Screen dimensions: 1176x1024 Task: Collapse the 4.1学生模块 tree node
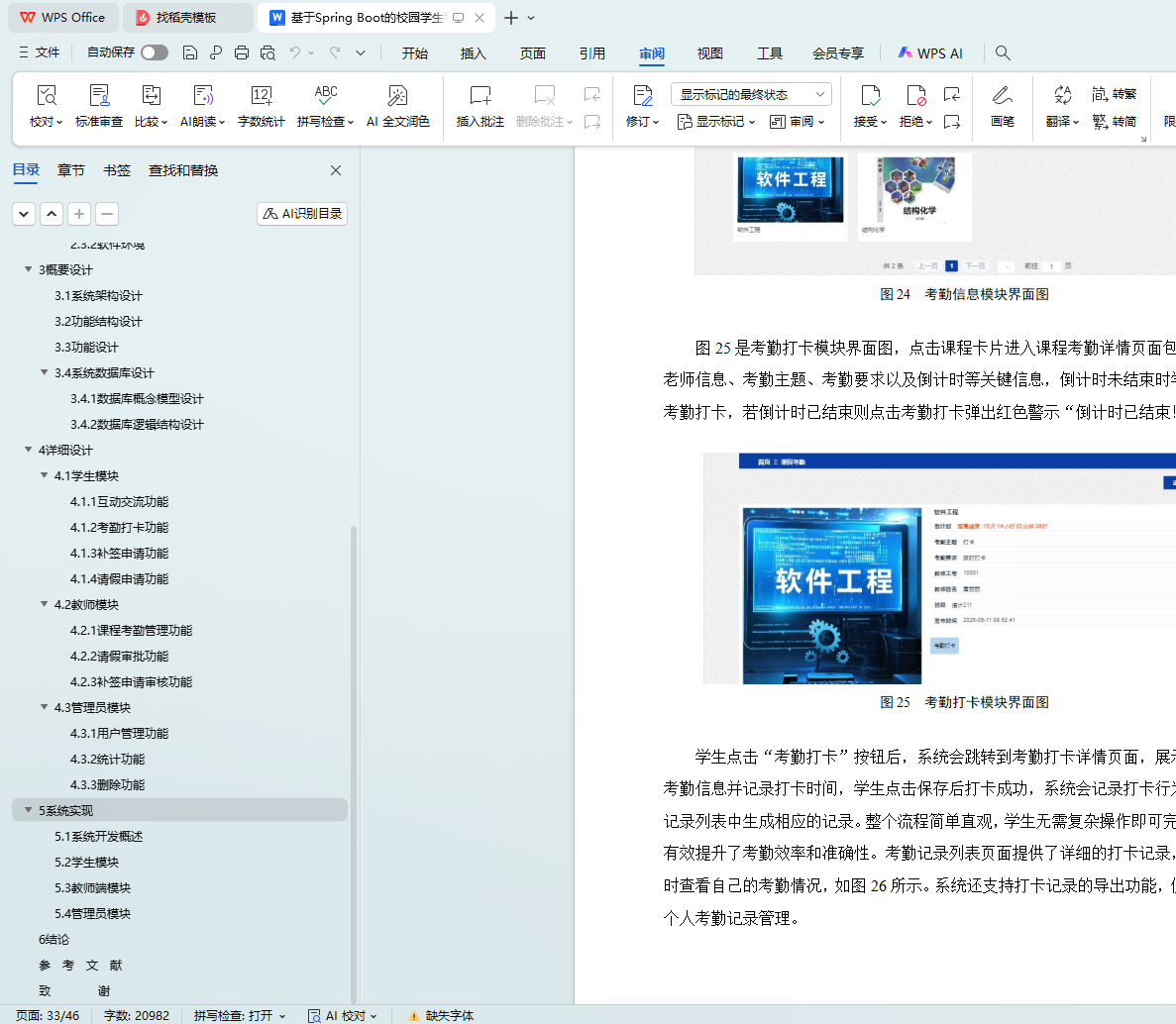click(45, 476)
